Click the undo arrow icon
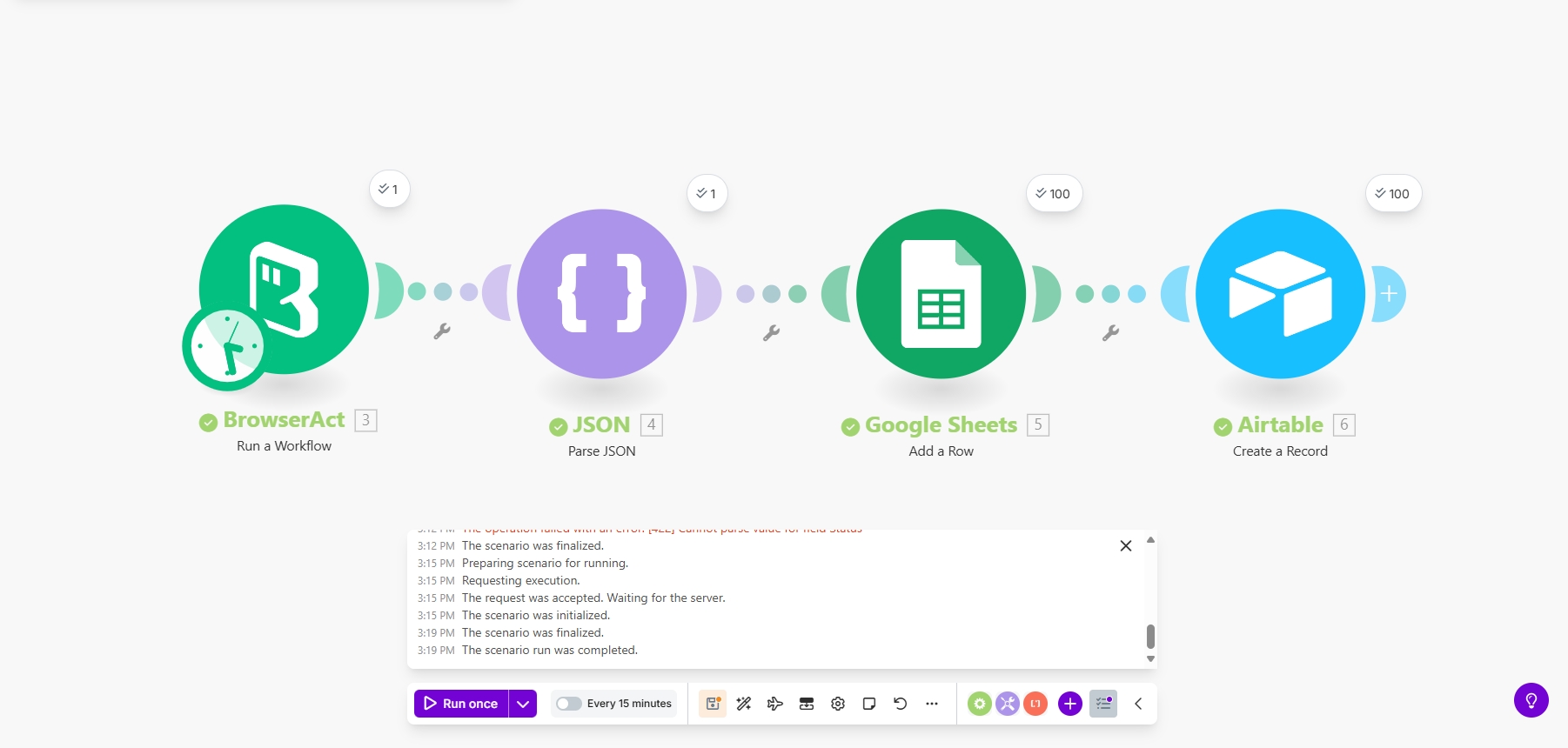1568x748 pixels. (901, 704)
